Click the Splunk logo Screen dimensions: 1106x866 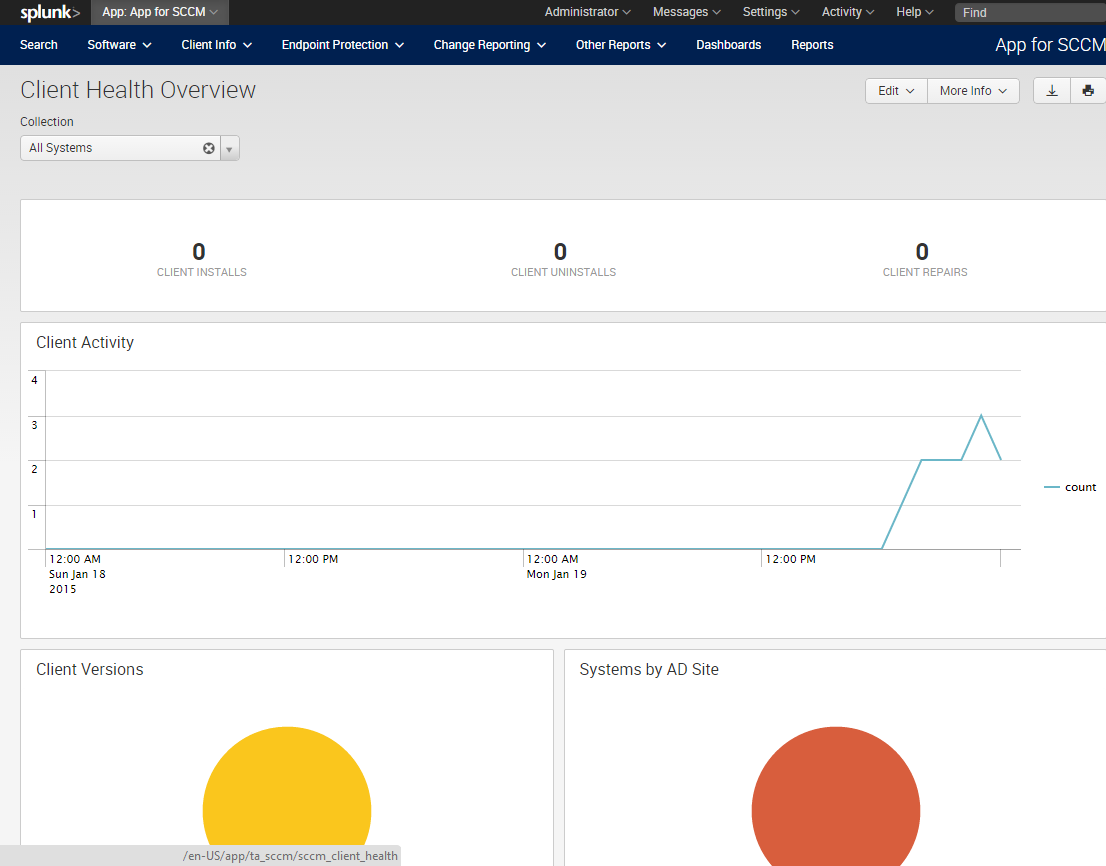pos(50,12)
